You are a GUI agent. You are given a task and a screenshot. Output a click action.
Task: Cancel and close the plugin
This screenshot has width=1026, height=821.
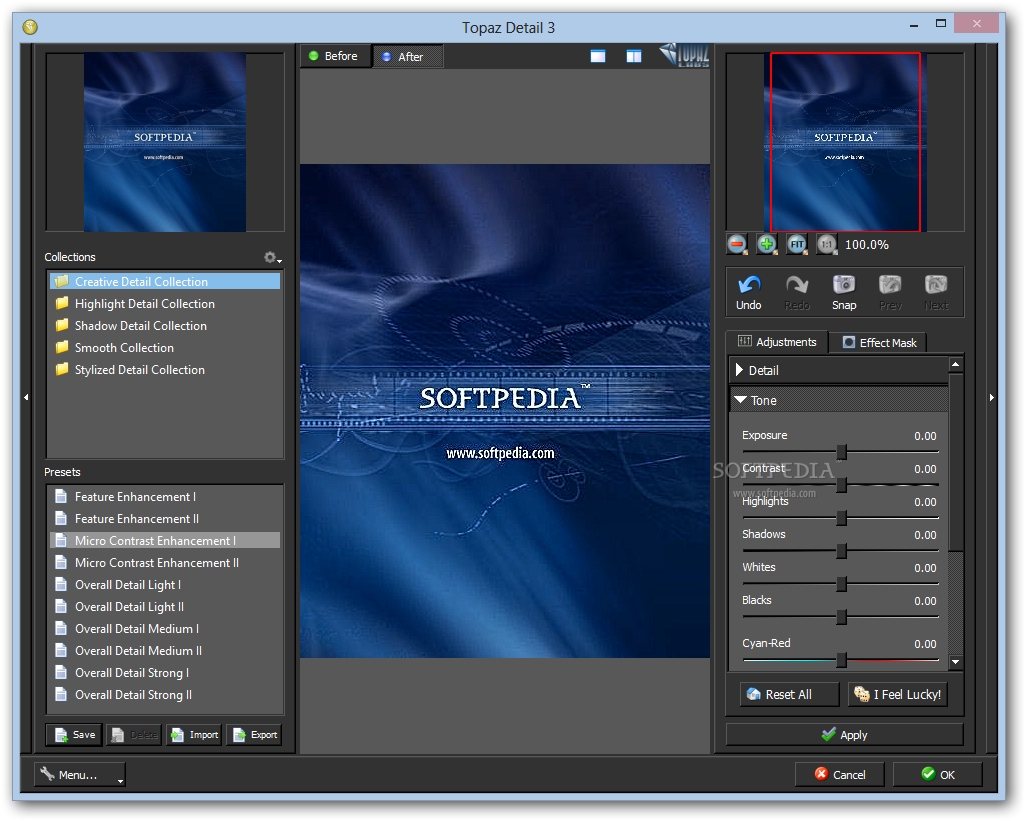pos(840,775)
